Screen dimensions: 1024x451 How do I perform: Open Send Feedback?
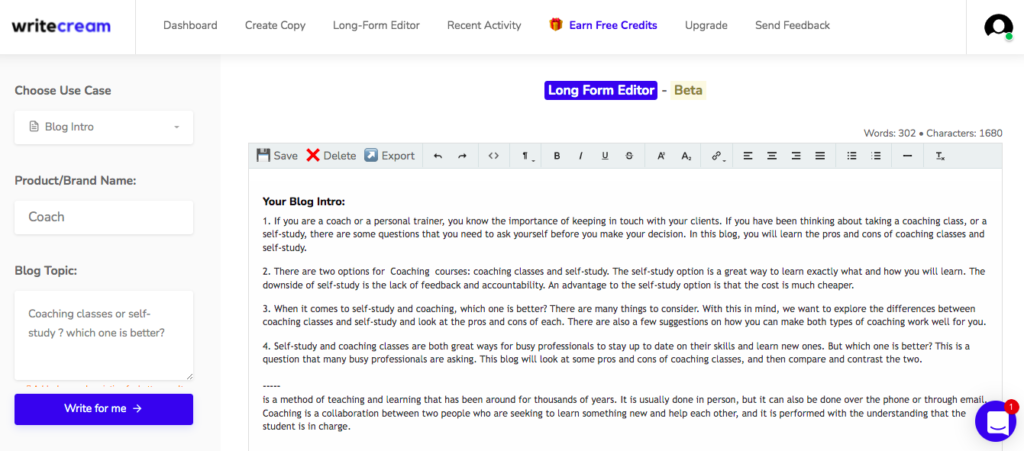792,25
